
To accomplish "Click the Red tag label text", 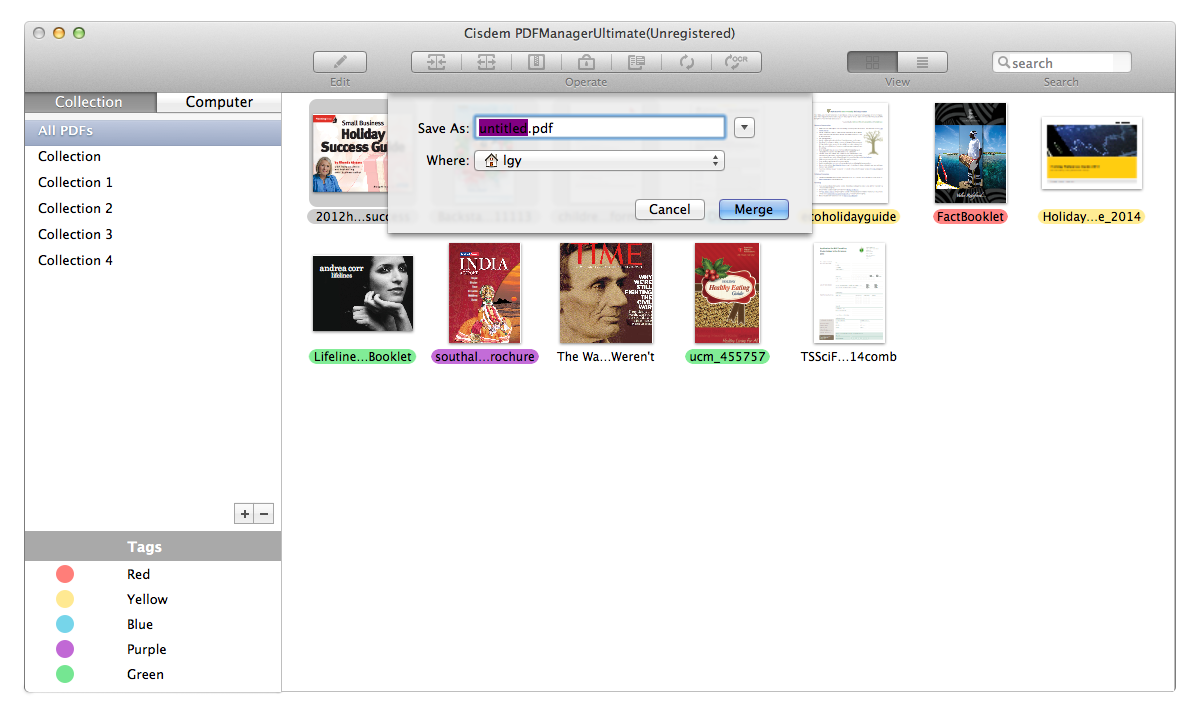I will (138, 574).
